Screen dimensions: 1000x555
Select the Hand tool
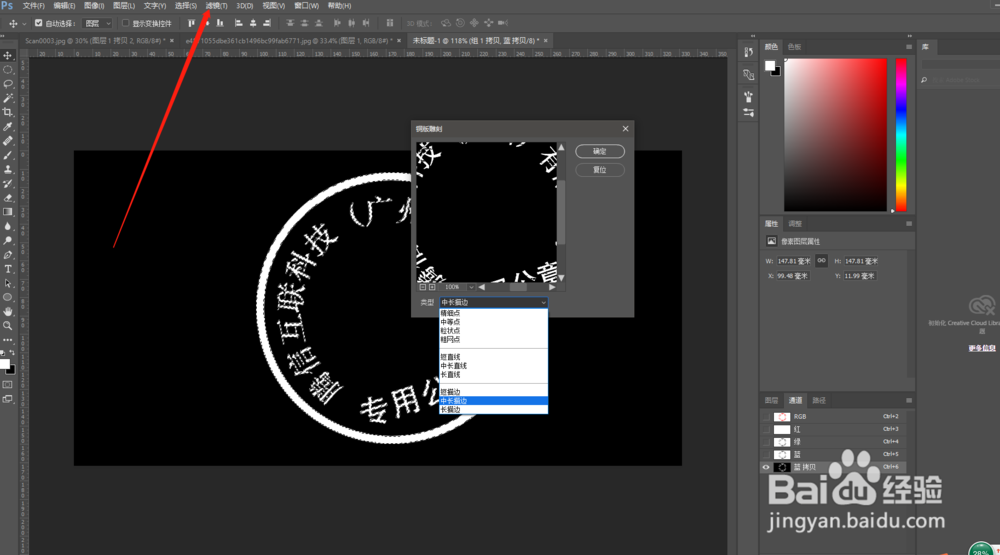click(x=8, y=311)
